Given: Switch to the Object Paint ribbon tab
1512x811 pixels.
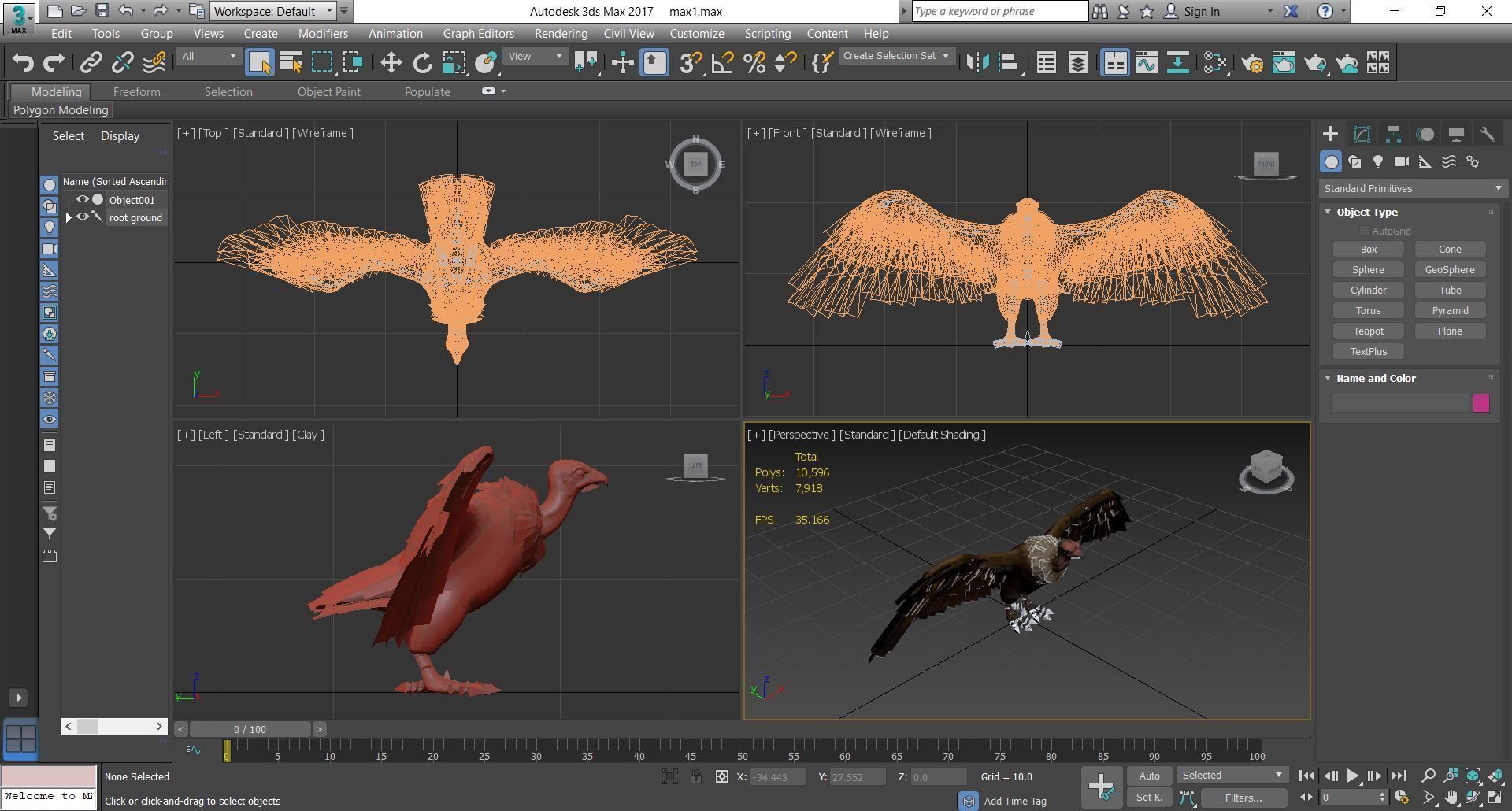Looking at the screenshot, I should (328, 91).
